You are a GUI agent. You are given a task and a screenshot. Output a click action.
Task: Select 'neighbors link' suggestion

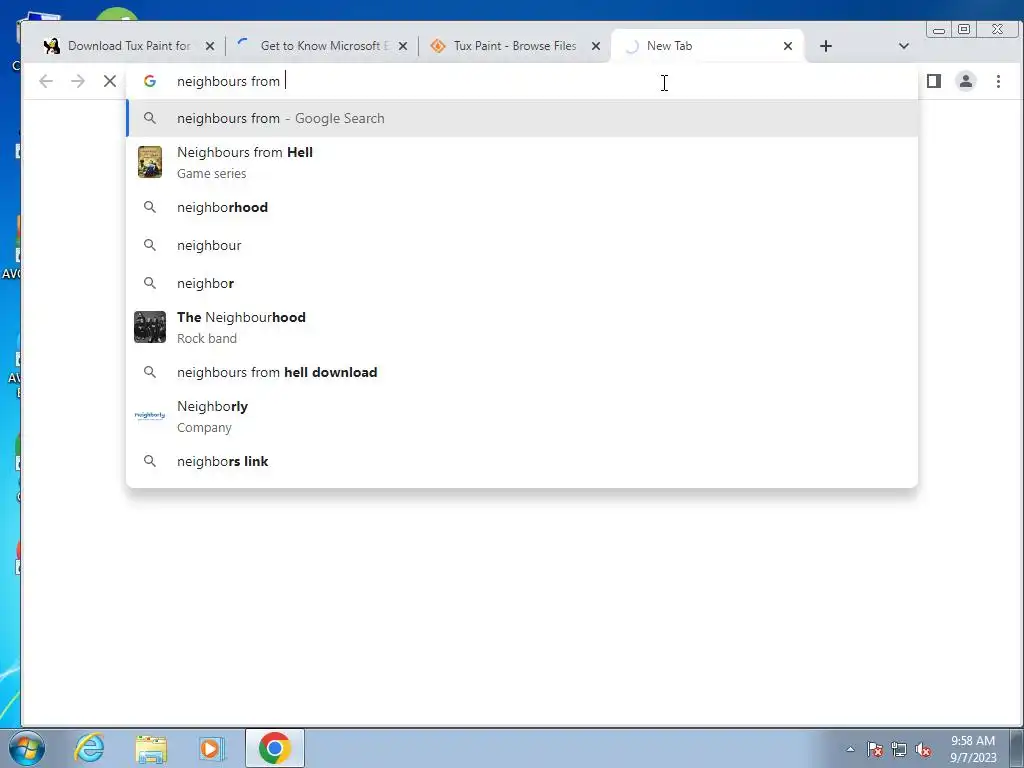click(x=522, y=461)
